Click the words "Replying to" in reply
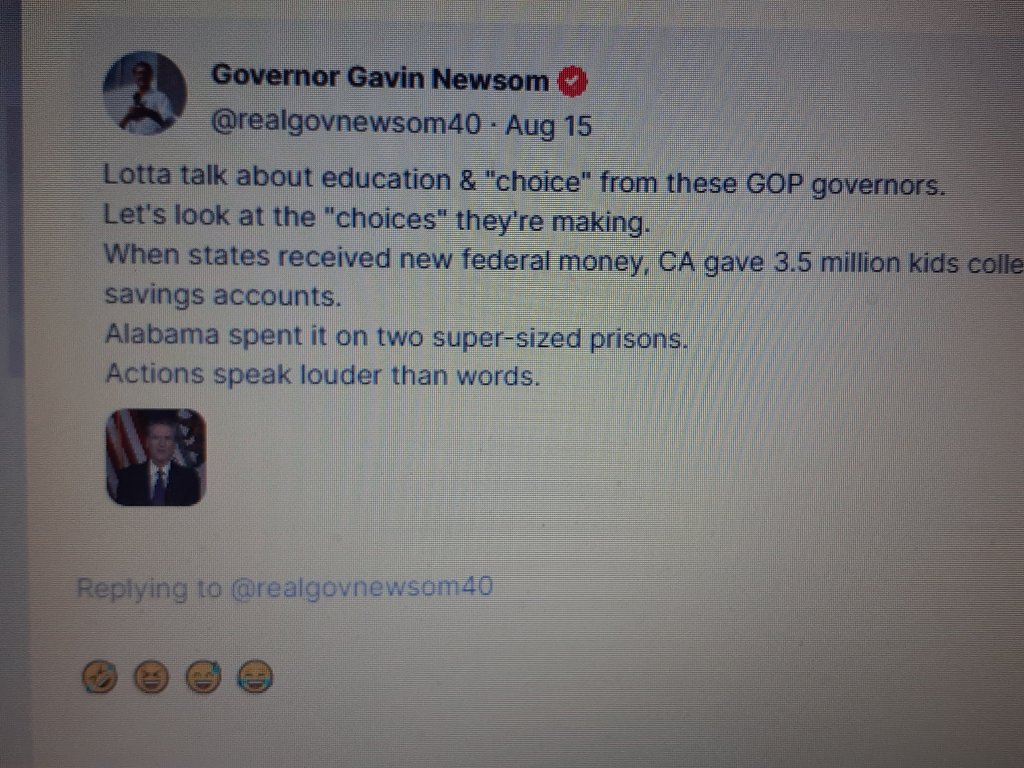1024x768 pixels. 150,588
